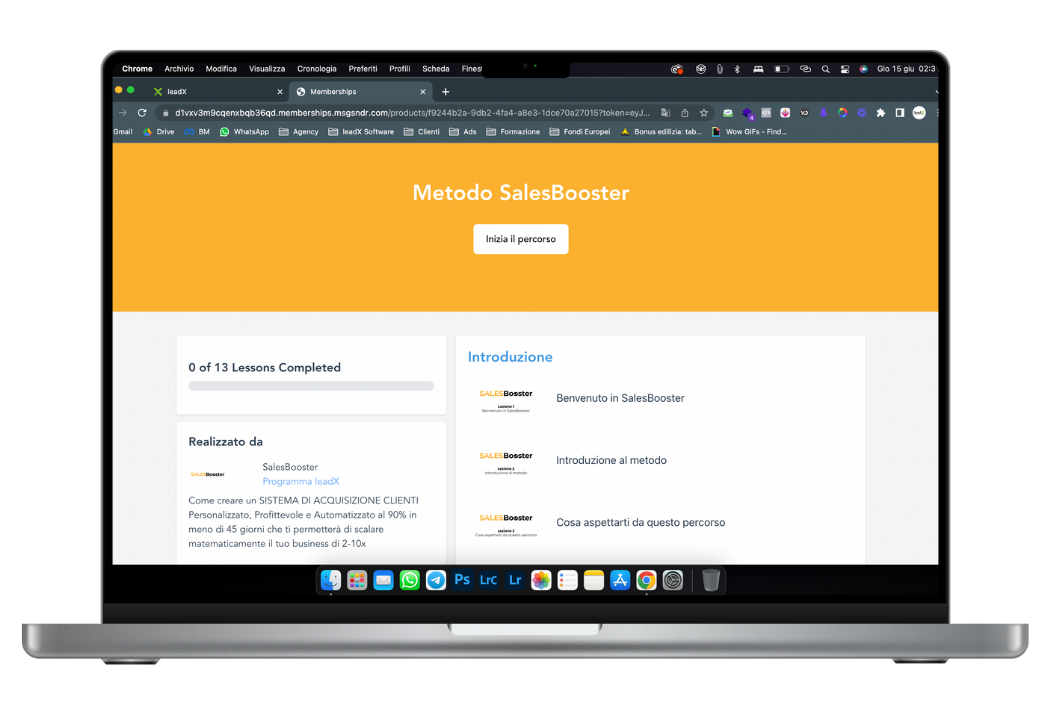
Task: Open the Trash in the dock
Action: (x=710, y=580)
